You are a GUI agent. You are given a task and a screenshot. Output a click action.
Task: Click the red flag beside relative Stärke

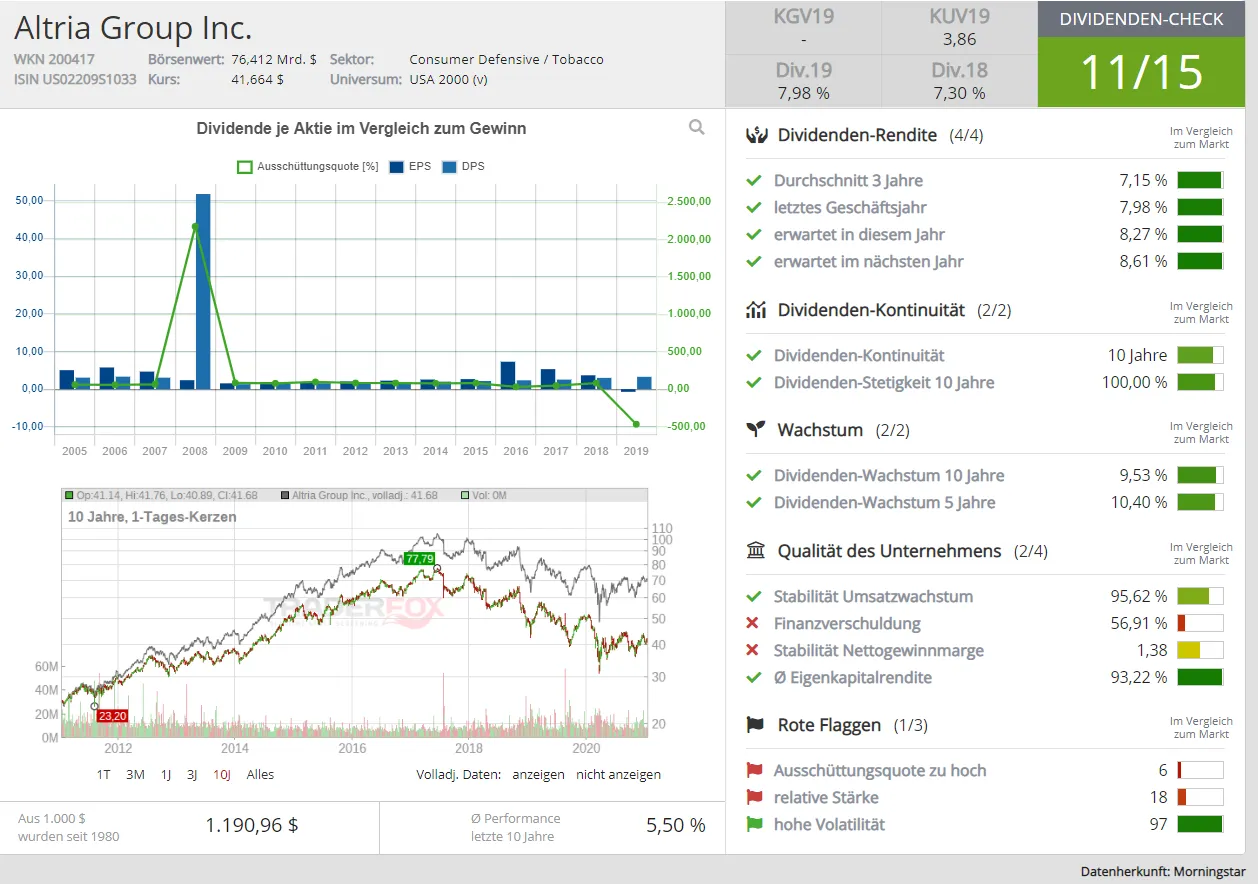pyautogui.click(x=754, y=797)
